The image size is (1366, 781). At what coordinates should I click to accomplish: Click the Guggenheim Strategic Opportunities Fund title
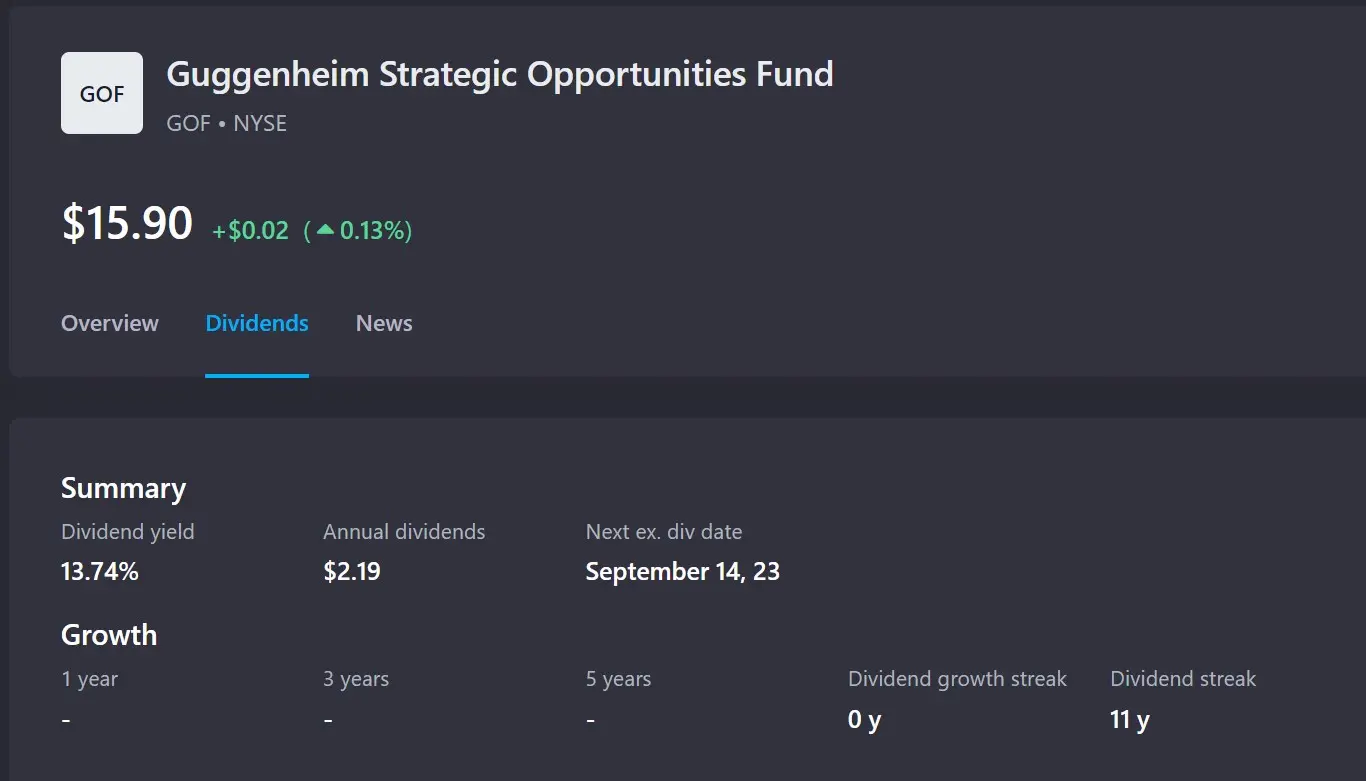(x=500, y=74)
